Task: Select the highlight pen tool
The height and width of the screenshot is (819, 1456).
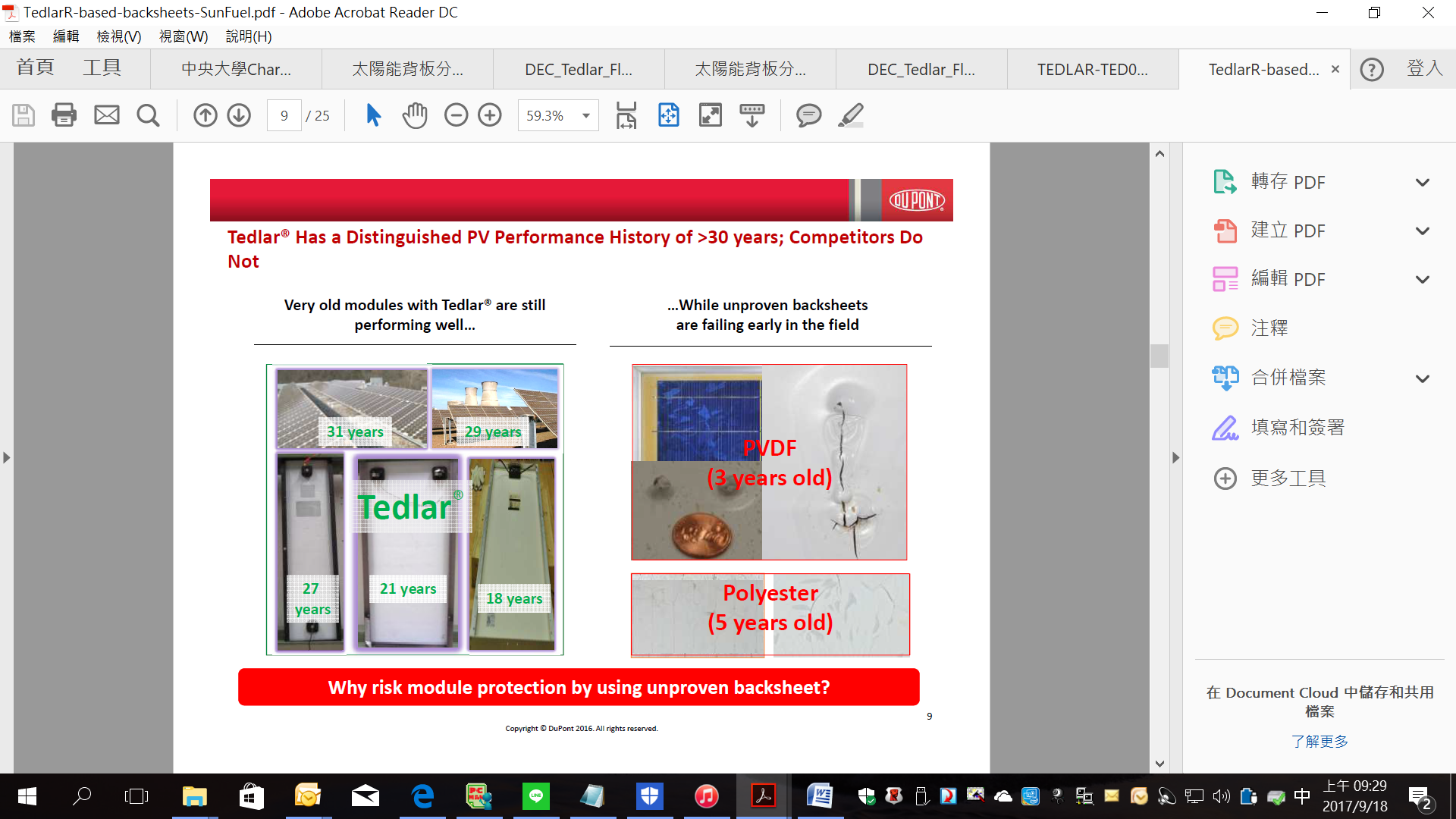Action: pos(851,115)
